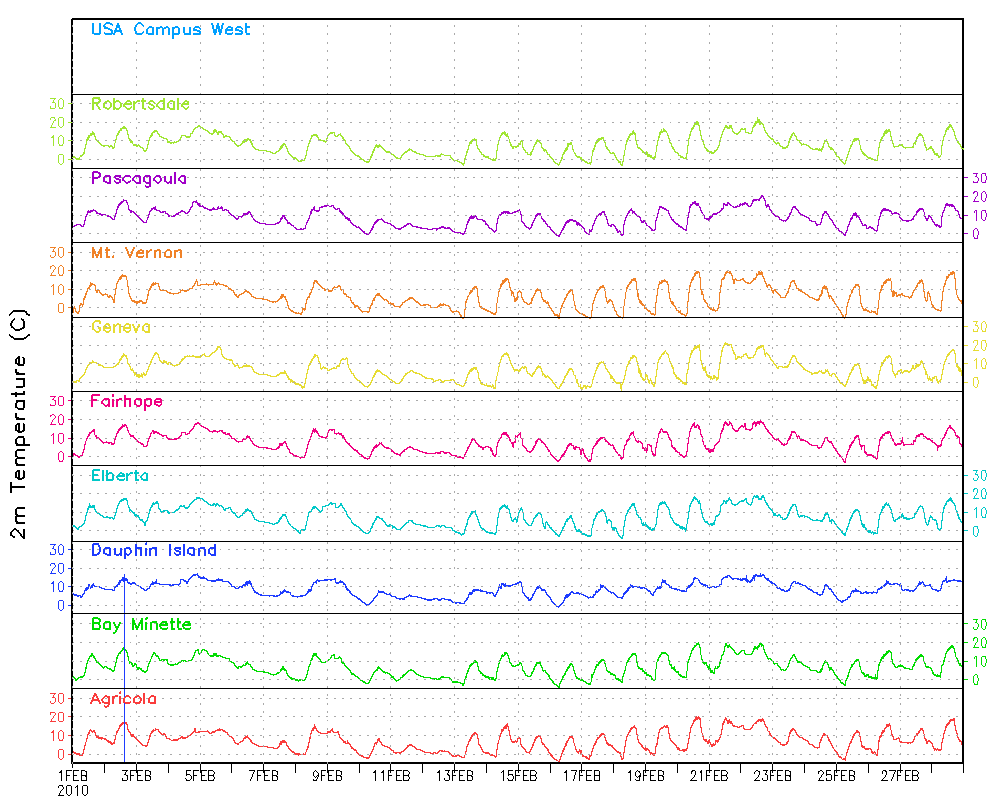
Task: Select the 9FEB date on axis
Action: [x=327, y=776]
